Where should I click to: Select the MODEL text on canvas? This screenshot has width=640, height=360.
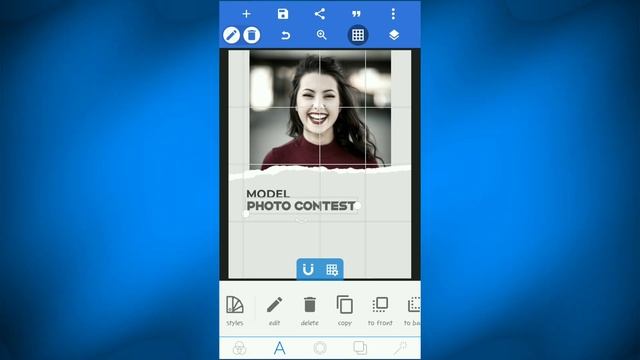268,193
